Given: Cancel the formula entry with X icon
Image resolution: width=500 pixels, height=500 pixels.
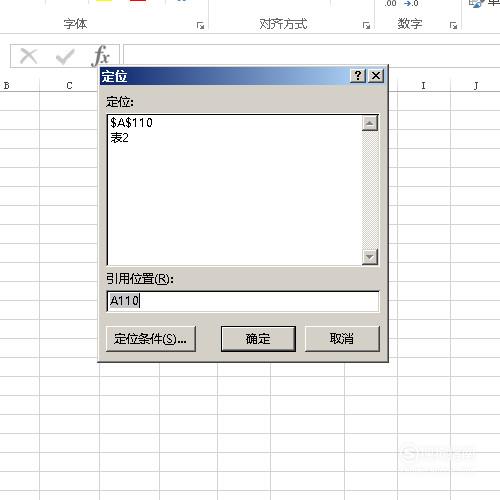Looking at the screenshot, I should pyautogui.click(x=29, y=56).
